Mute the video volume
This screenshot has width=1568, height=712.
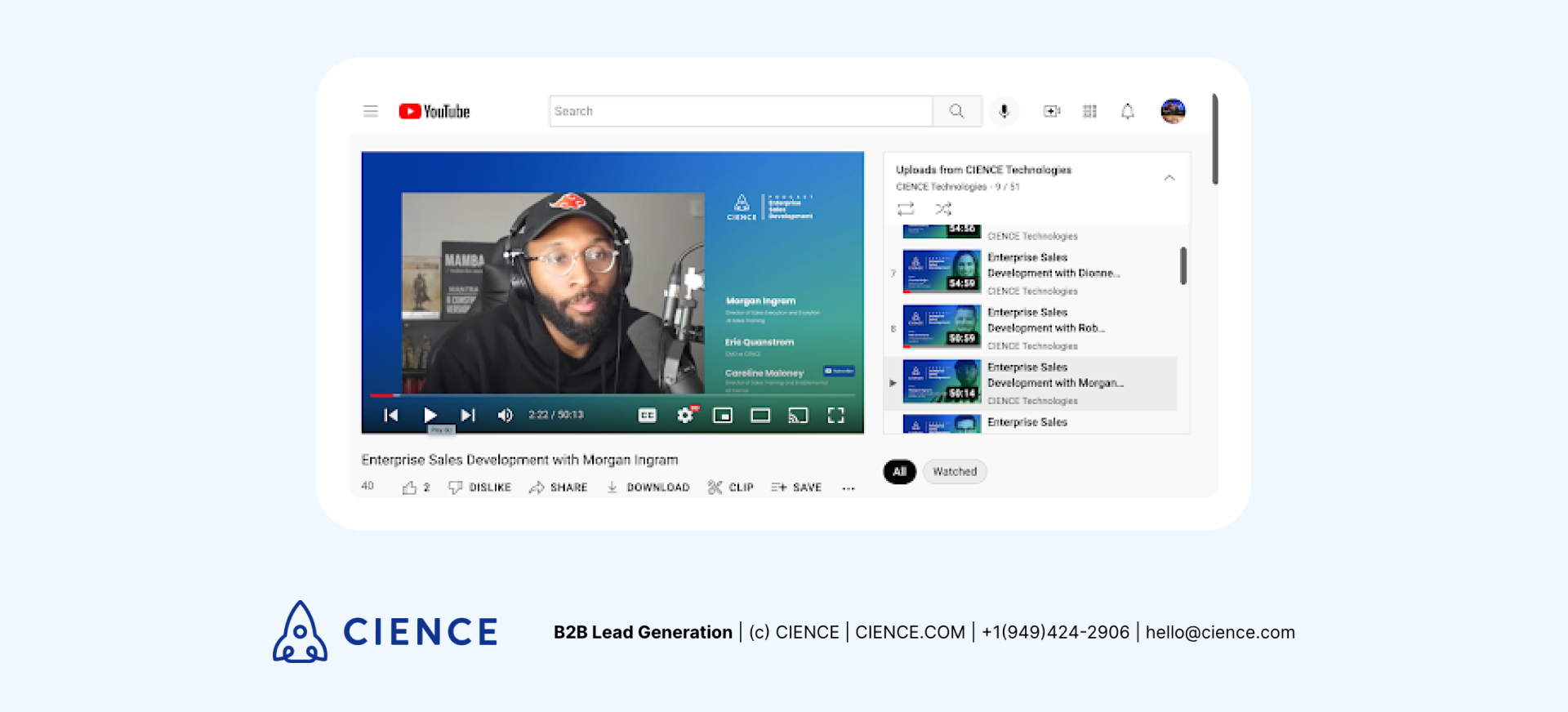(x=506, y=416)
